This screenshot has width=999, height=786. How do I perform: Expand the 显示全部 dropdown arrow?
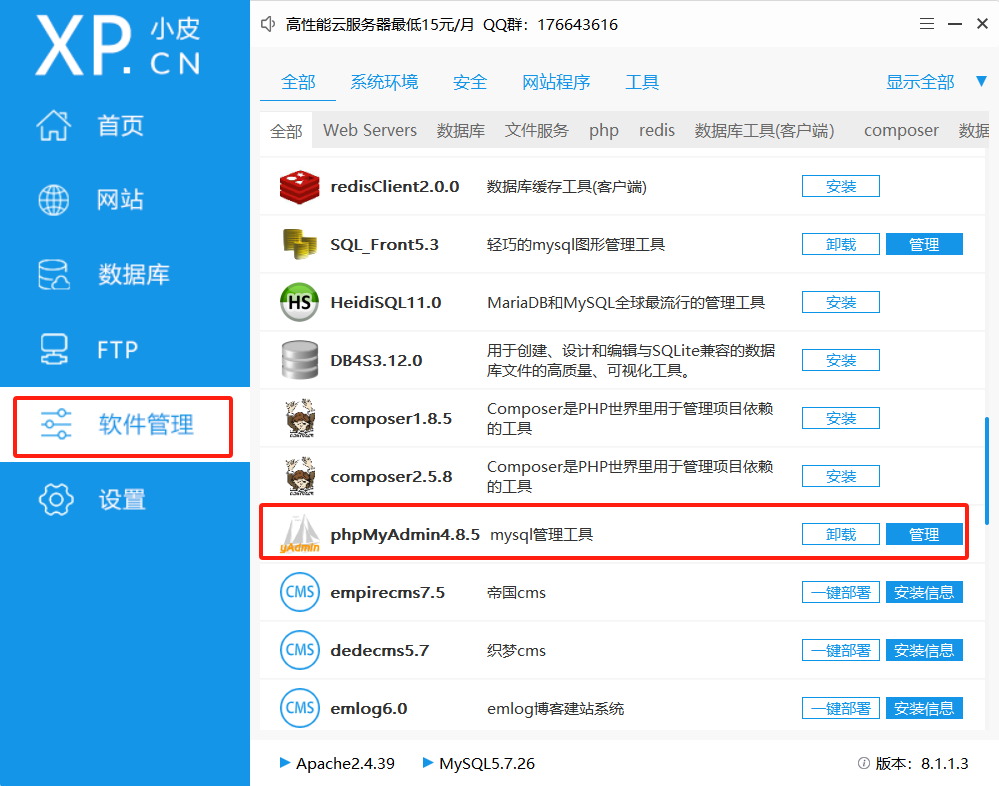[981, 82]
